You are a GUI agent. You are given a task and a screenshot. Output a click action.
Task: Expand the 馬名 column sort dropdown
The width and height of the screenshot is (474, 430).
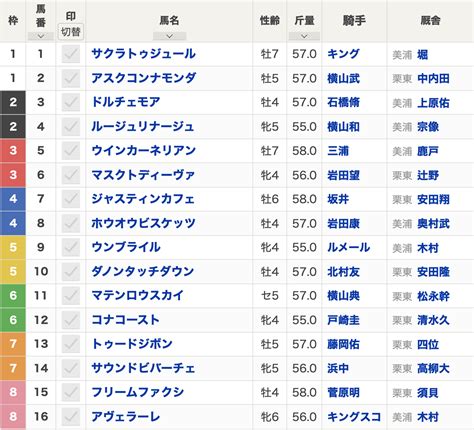(x=169, y=36)
